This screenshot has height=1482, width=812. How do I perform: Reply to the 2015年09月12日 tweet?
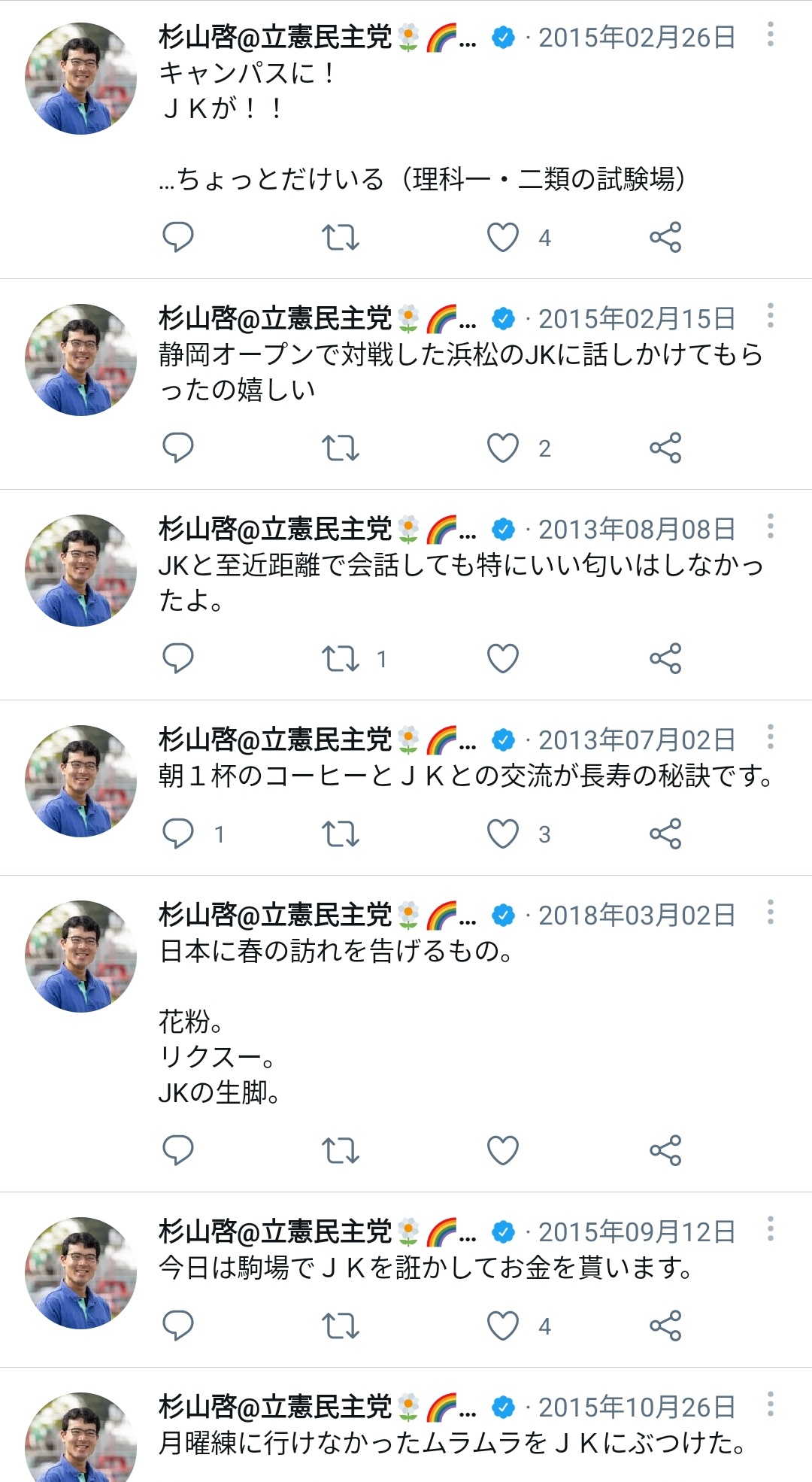[x=178, y=1326]
